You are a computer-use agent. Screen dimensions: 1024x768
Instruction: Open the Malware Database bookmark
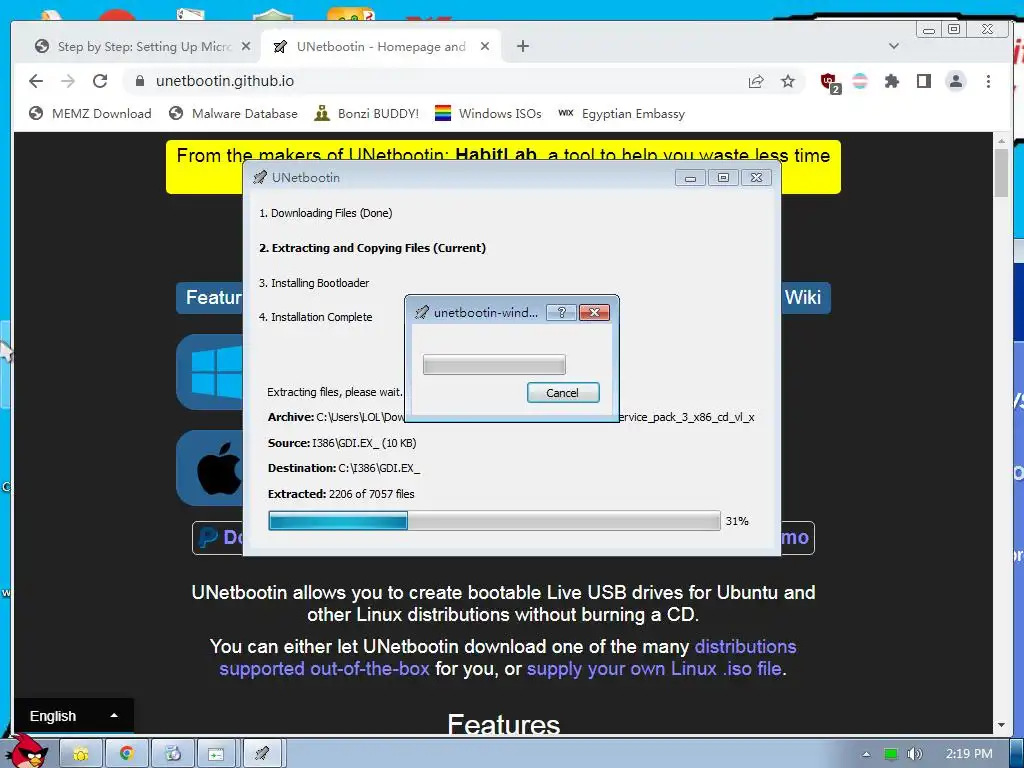tap(232, 114)
